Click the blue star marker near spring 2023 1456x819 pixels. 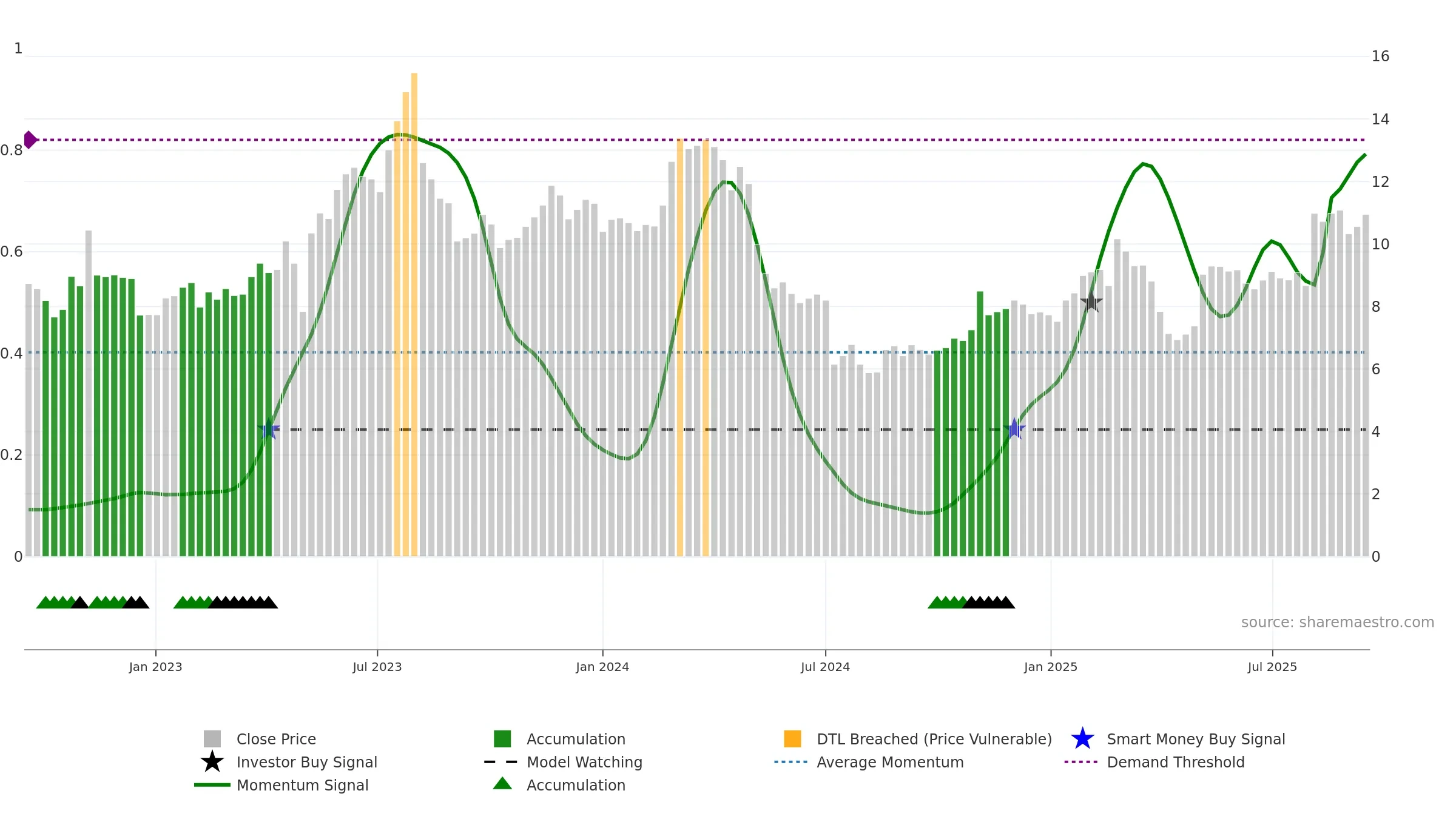tap(268, 429)
